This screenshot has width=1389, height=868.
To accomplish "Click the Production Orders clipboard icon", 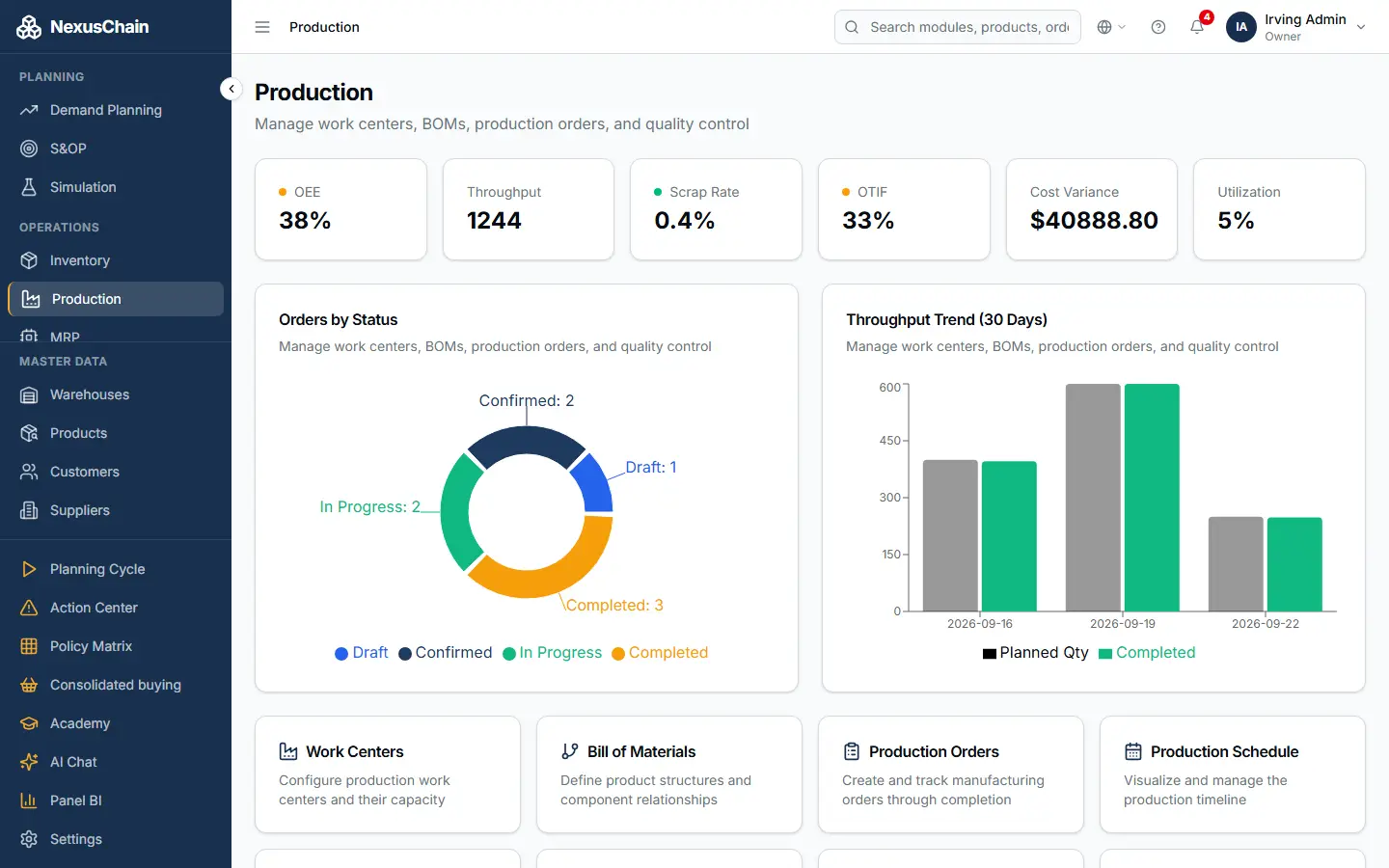I will pos(852,751).
